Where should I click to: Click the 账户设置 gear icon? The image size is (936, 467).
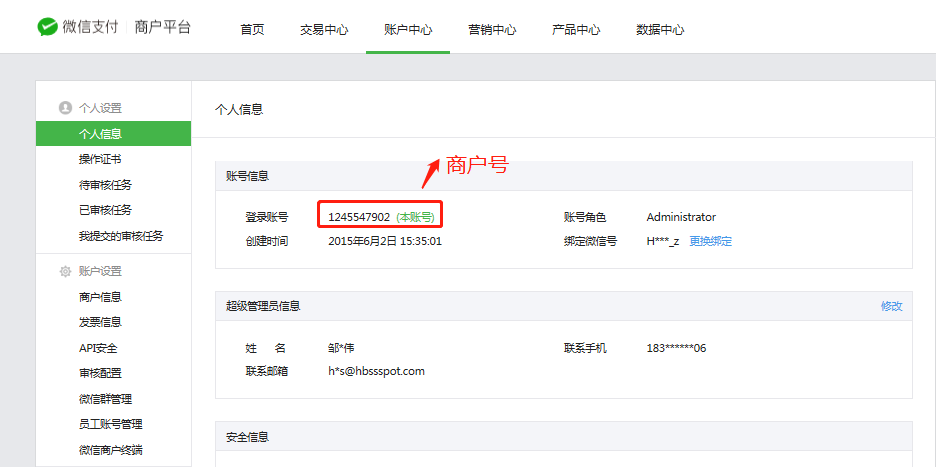point(65,271)
